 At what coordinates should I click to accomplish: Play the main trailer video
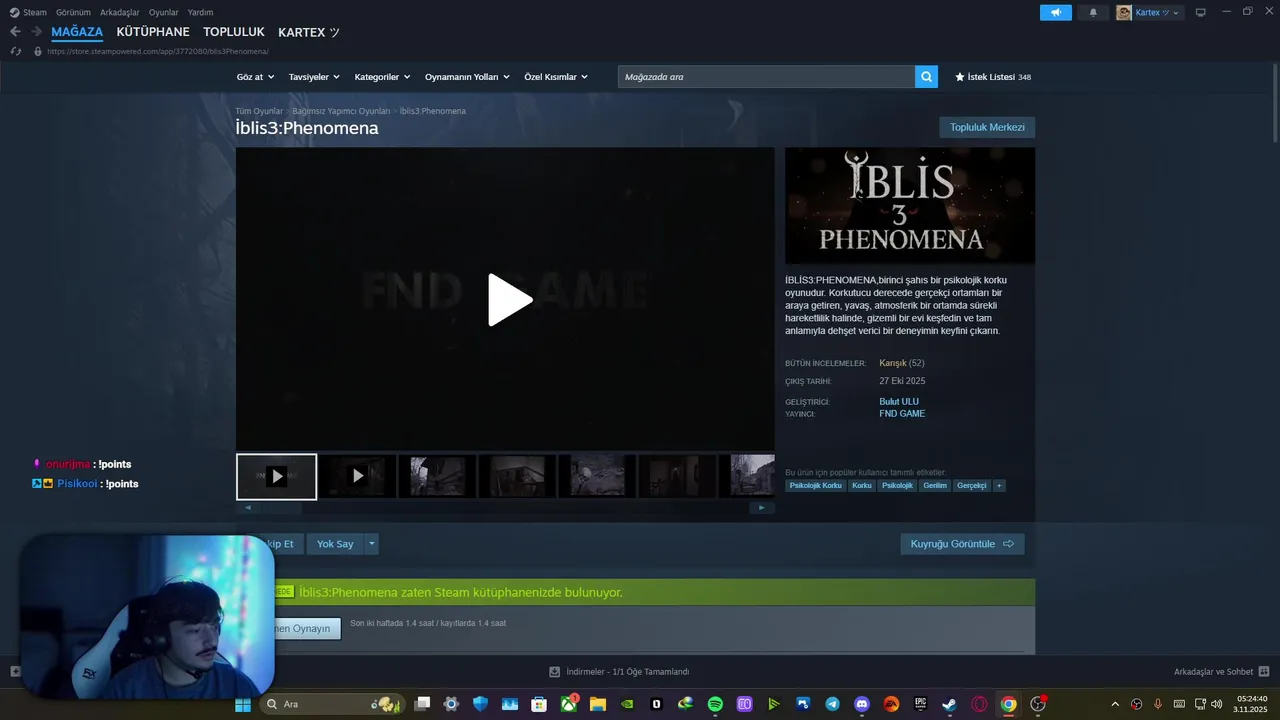tap(509, 299)
